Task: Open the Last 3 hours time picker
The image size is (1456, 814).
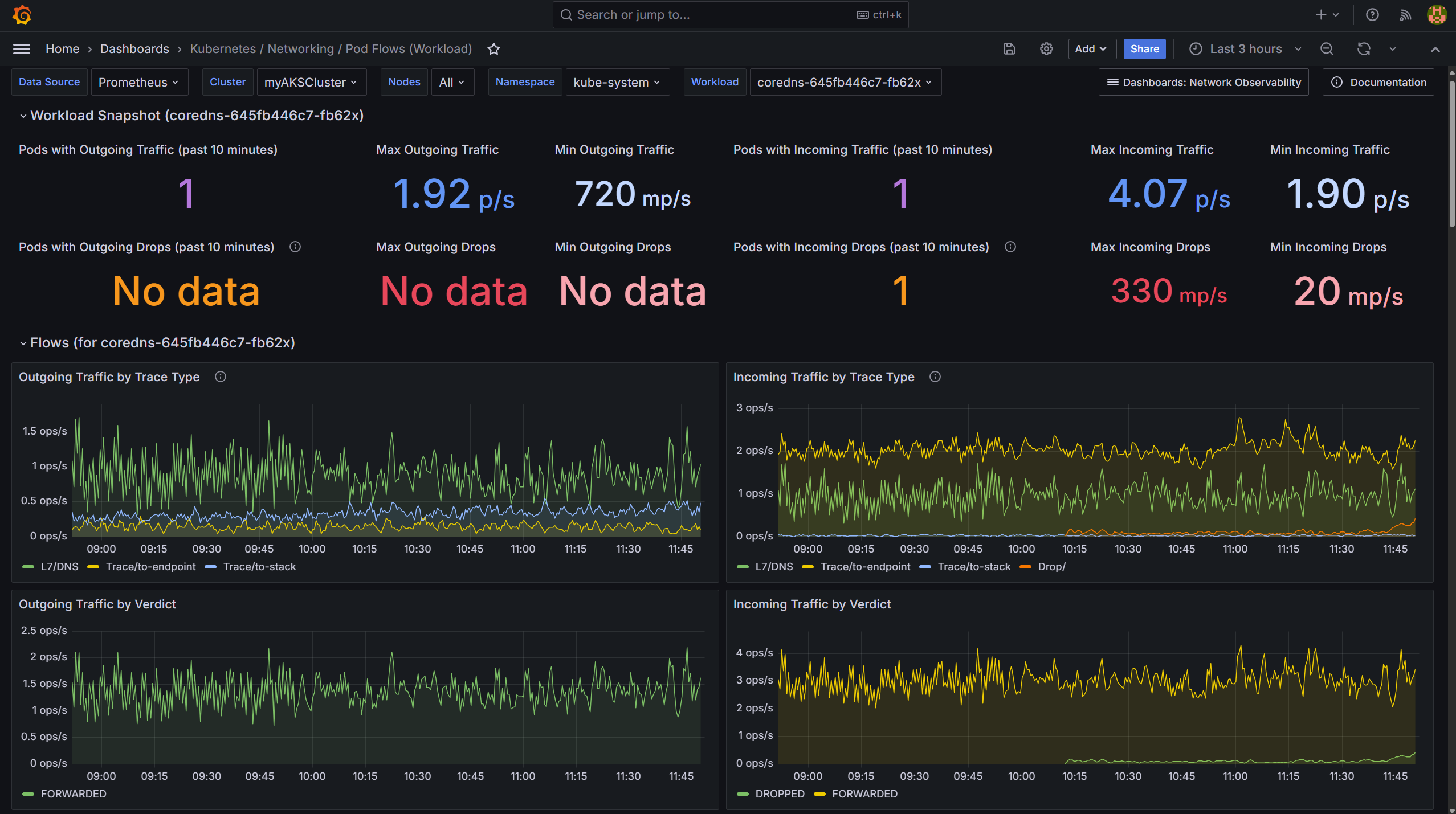Action: tap(1245, 49)
